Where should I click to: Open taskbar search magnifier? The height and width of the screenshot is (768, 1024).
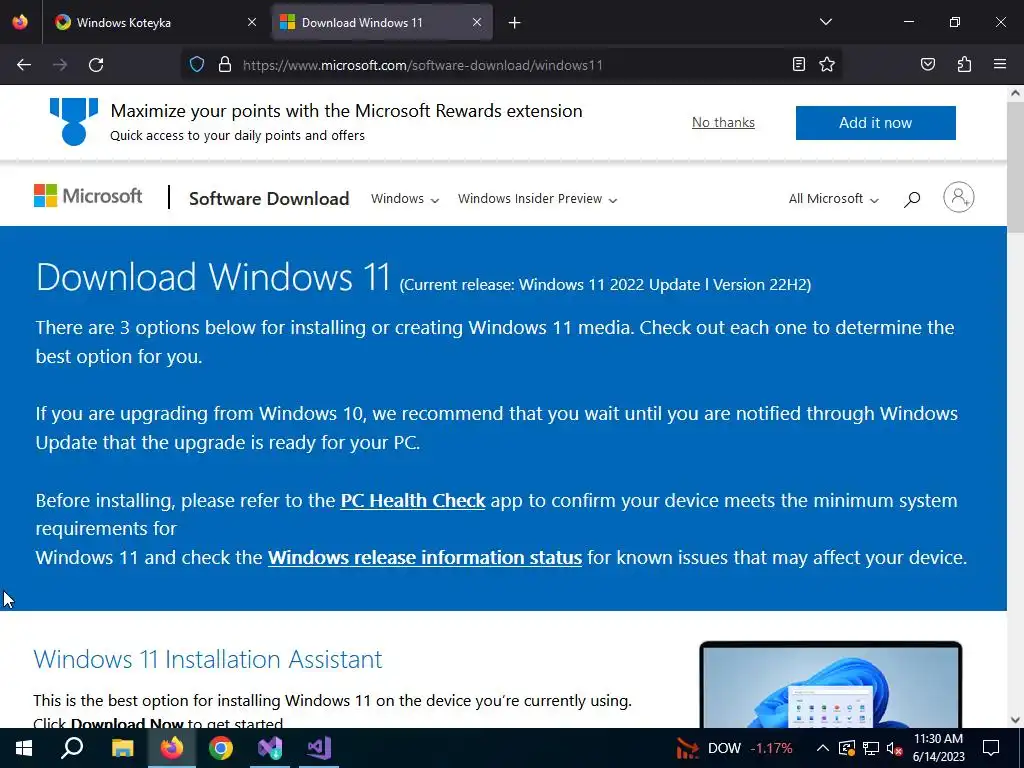coord(72,748)
